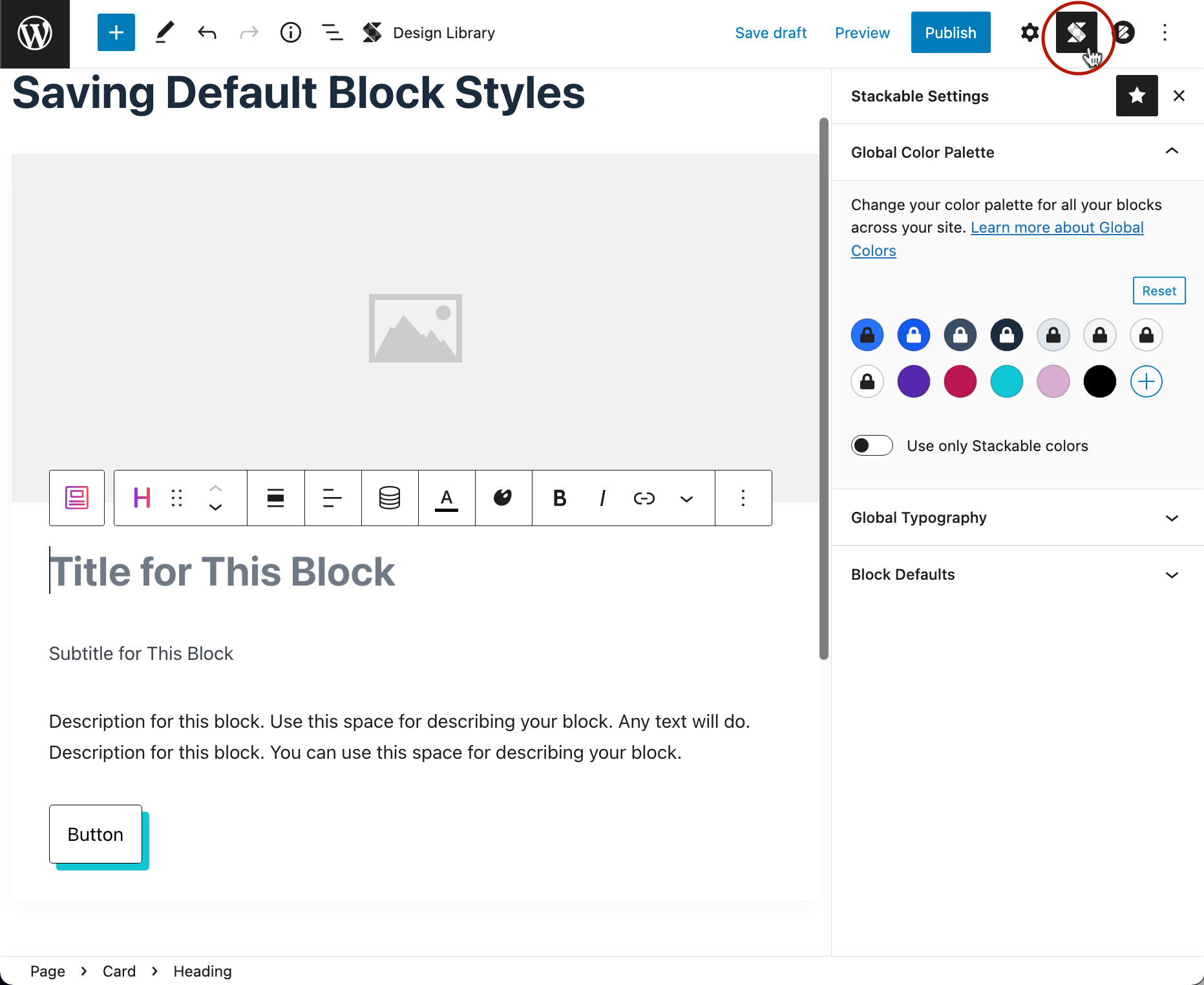The height and width of the screenshot is (985, 1204).
Task: Reset the global color palette
Action: pos(1159,291)
